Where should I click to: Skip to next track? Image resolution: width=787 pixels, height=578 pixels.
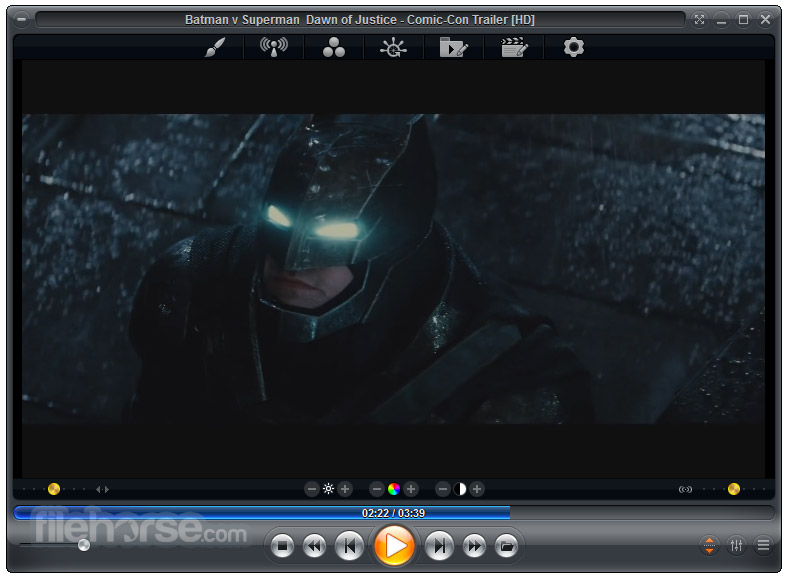439,545
